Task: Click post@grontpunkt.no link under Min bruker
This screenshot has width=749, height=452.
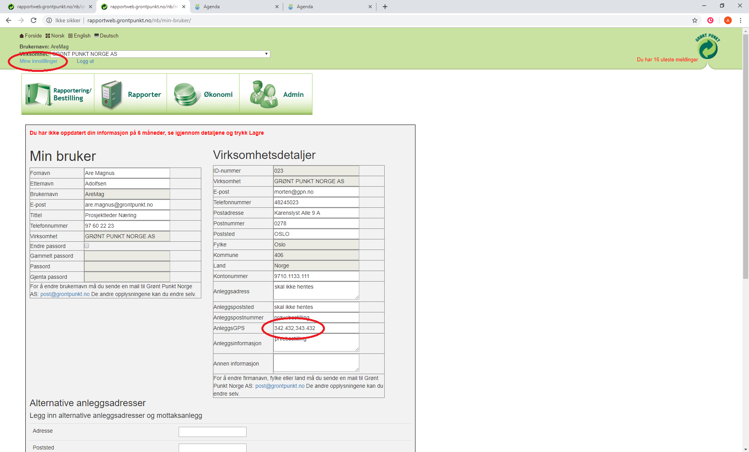Action: 64,294
